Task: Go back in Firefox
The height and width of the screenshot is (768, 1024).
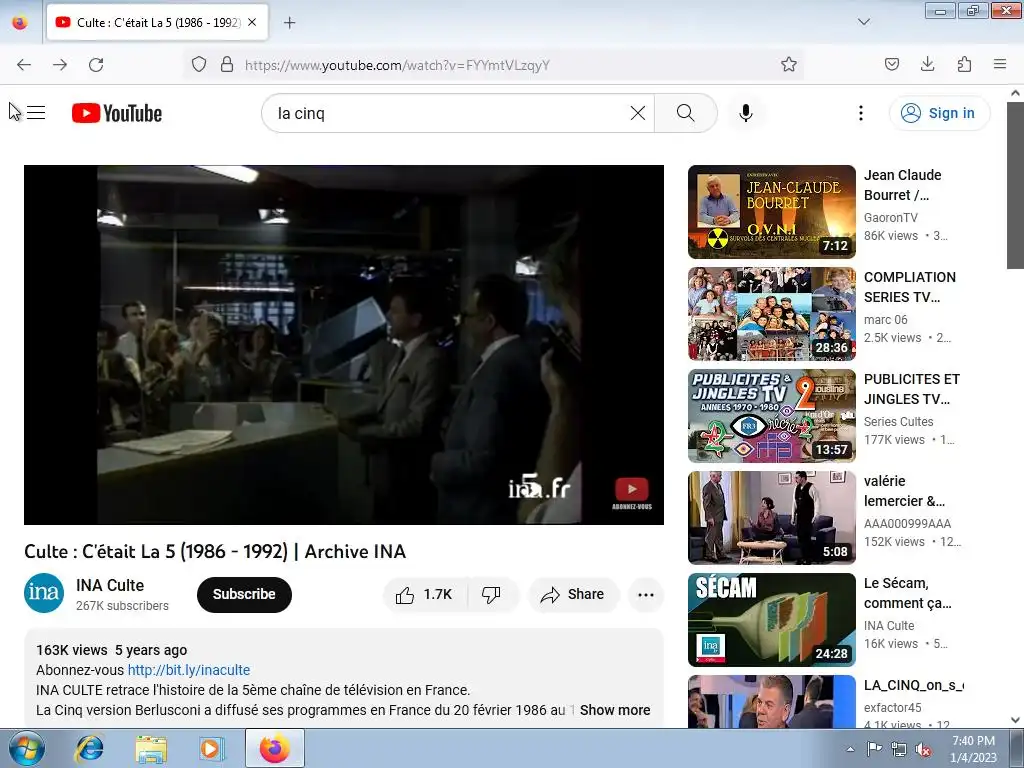Action: click(24, 65)
